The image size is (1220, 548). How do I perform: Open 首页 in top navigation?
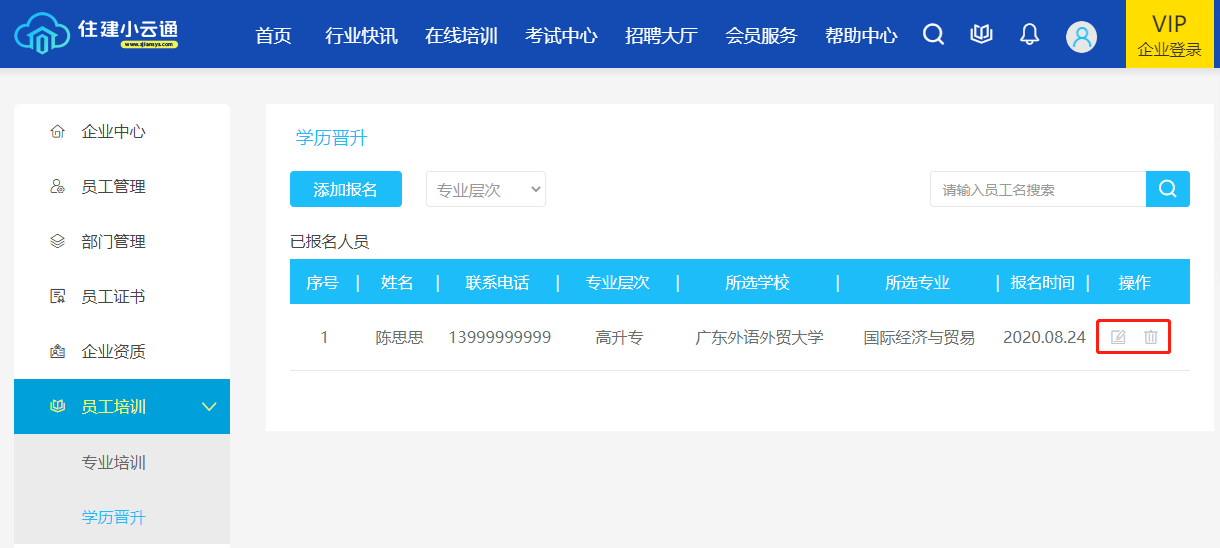273,36
